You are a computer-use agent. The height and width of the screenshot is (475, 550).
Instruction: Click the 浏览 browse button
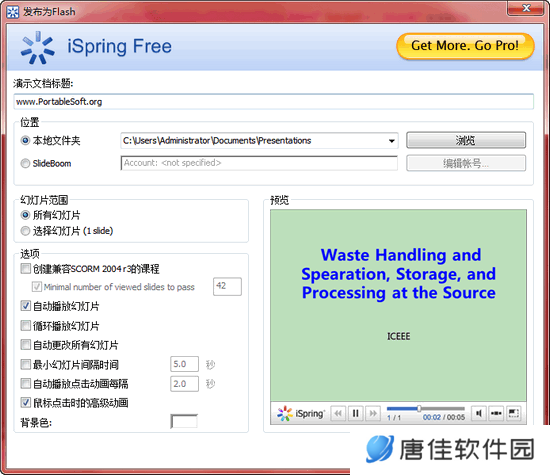click(x=466, y=140)
